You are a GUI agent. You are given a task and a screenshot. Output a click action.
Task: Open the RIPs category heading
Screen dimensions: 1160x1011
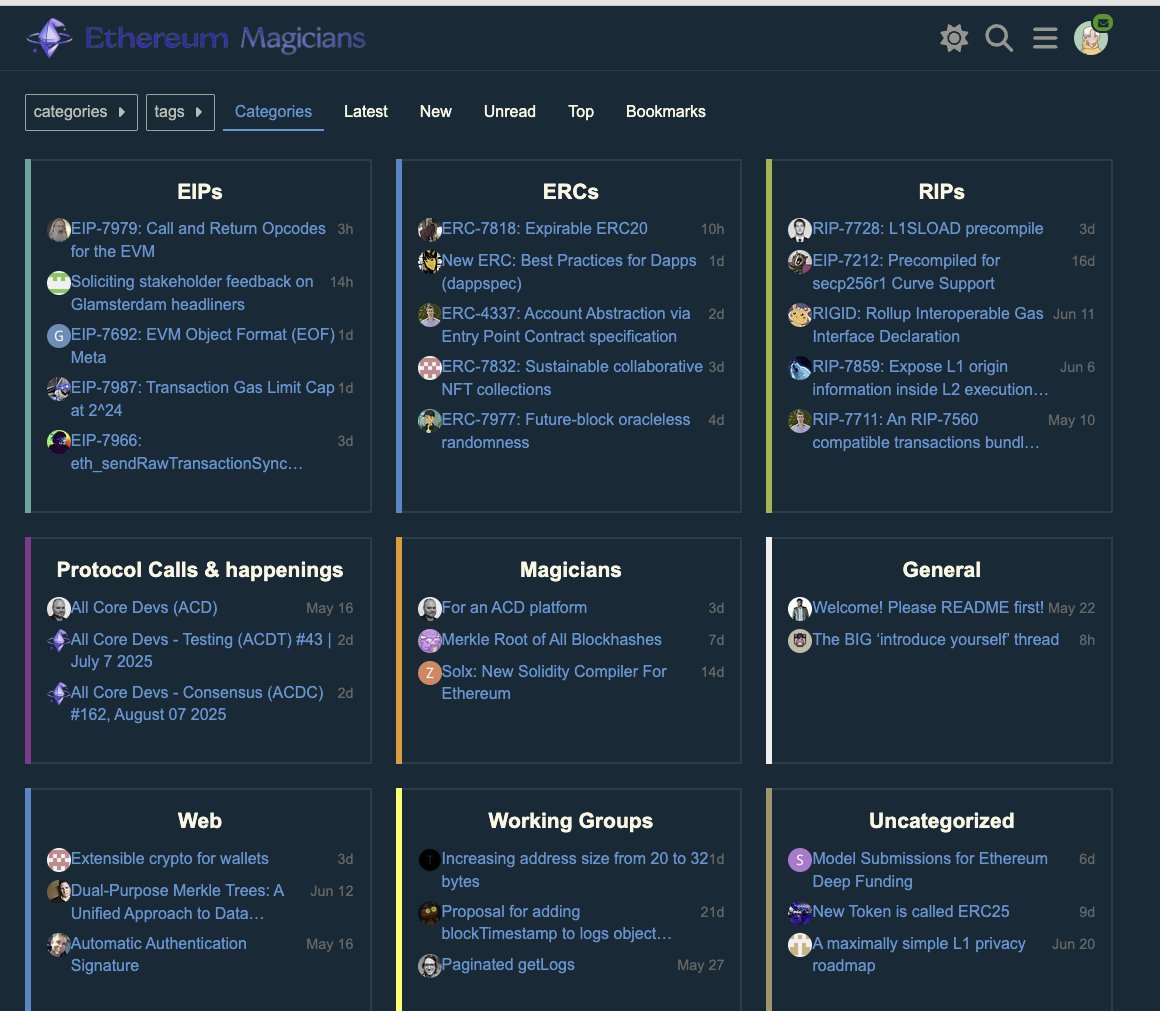tap(941, 192)
